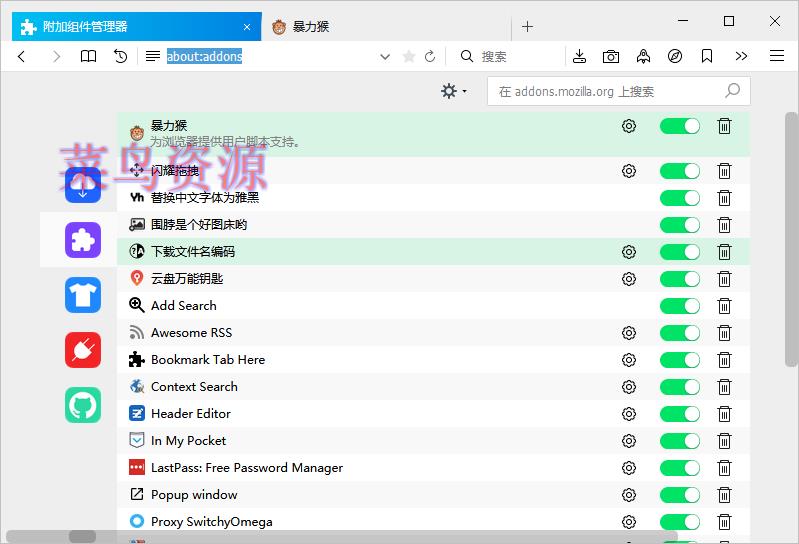Search addons.mozilla.org input field
Viewport: 799px width, 544px height.
619,91
